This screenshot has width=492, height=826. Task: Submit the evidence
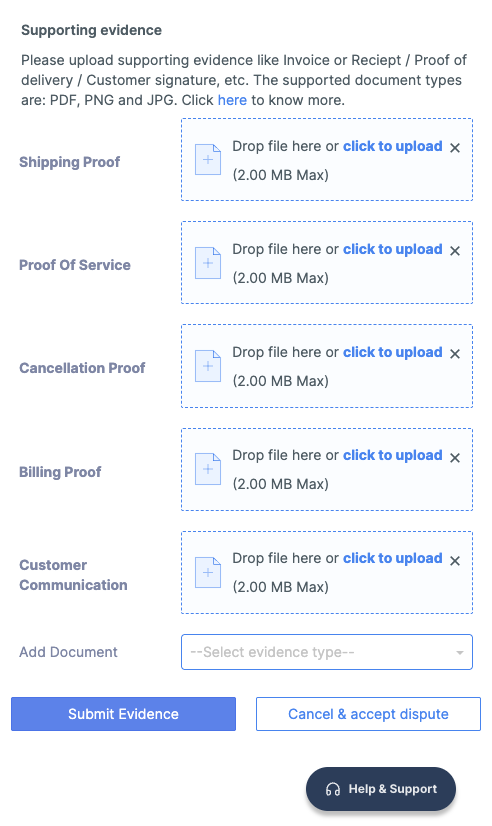(123, 714)
